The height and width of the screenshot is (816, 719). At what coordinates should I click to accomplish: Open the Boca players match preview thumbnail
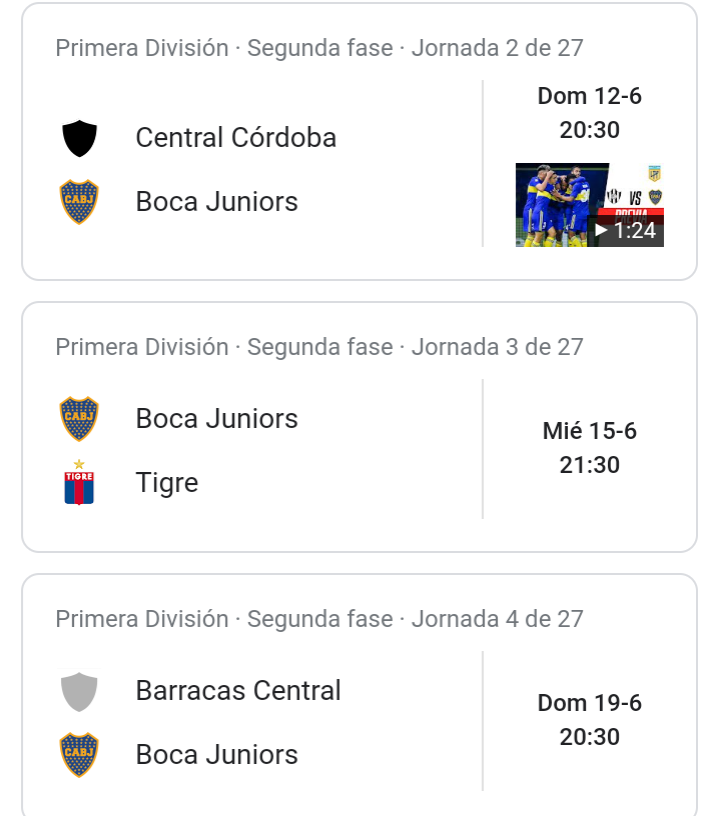tap(589, 205)
